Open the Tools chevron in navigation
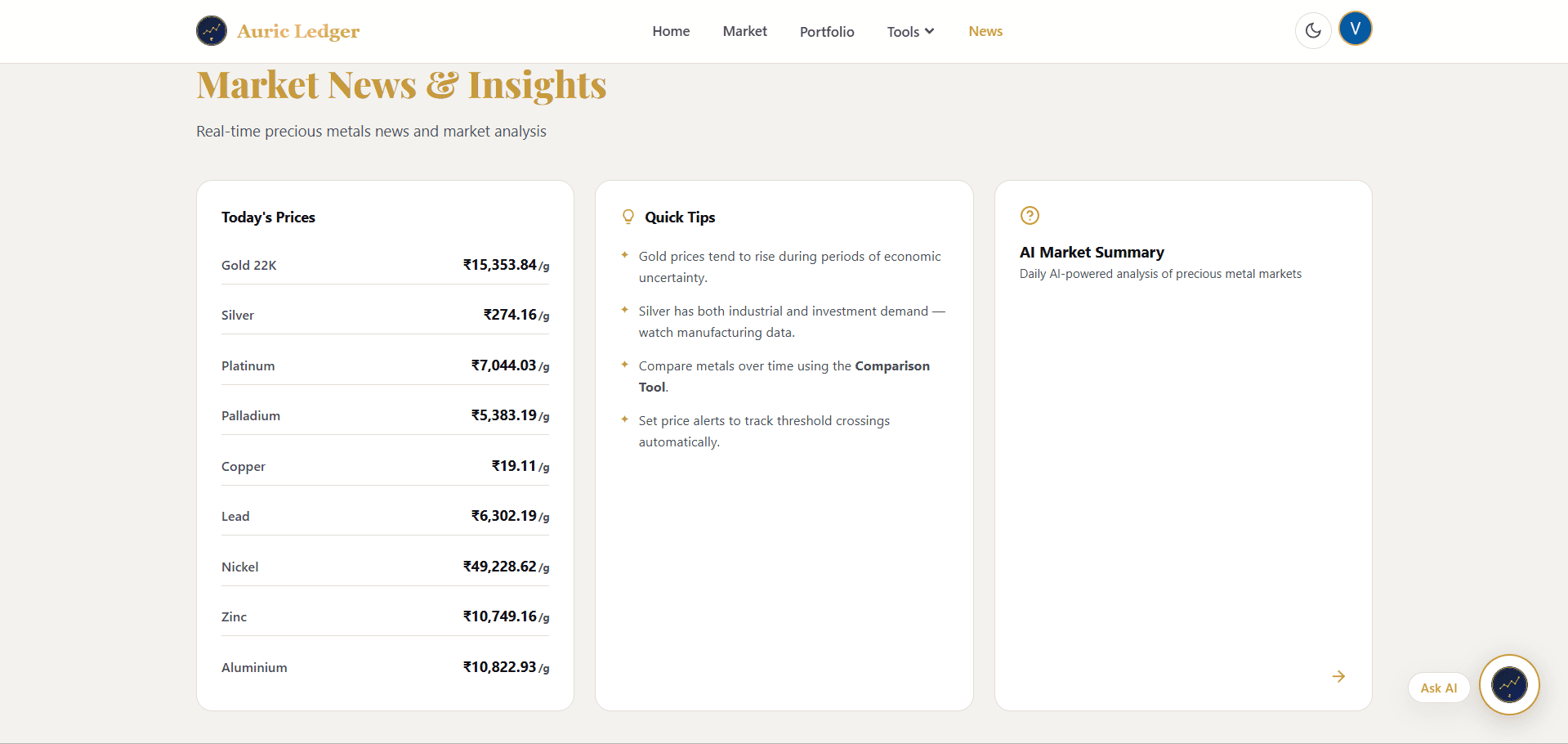1568x744 pixels. point(930,31)
